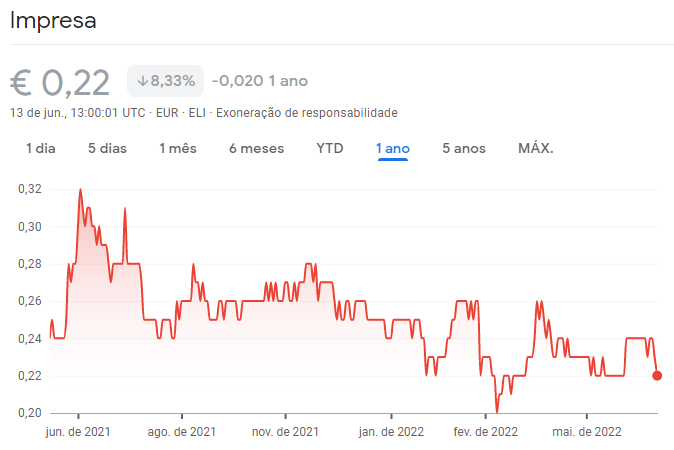Click the 0,20 y-axis label

click(x=30, y=413)
